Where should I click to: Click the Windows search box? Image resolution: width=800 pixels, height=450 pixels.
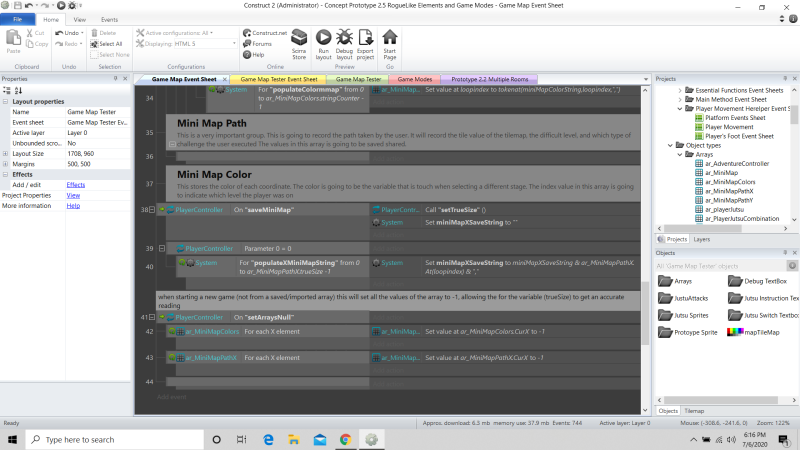pyautogui.click(x=114, y=439)
